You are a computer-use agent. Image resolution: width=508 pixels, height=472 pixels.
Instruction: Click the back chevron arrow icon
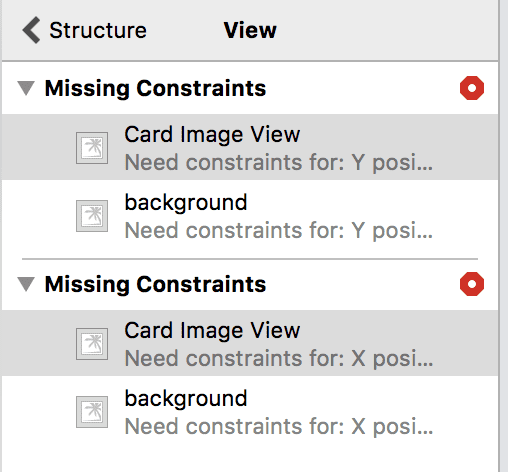tap(31, 30)
